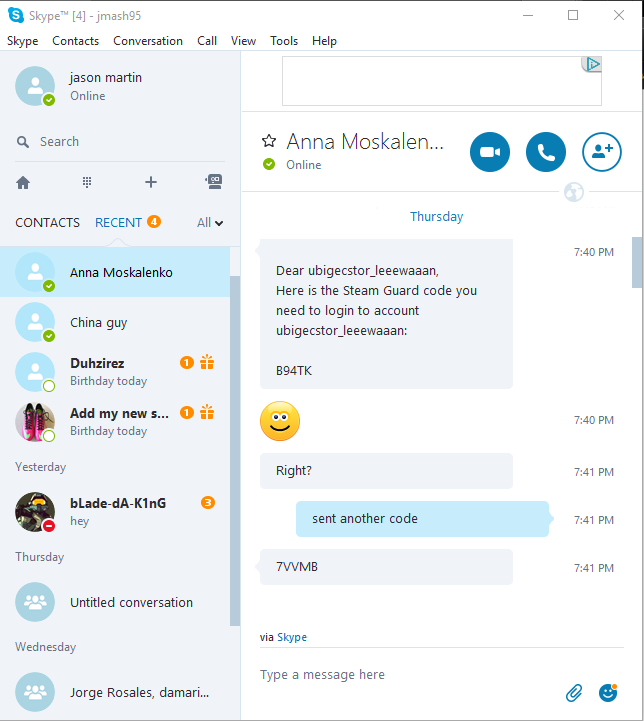This screenshot has width=644, height=721.
Task: Minimize the Skype window
Action: coord(528,15)
